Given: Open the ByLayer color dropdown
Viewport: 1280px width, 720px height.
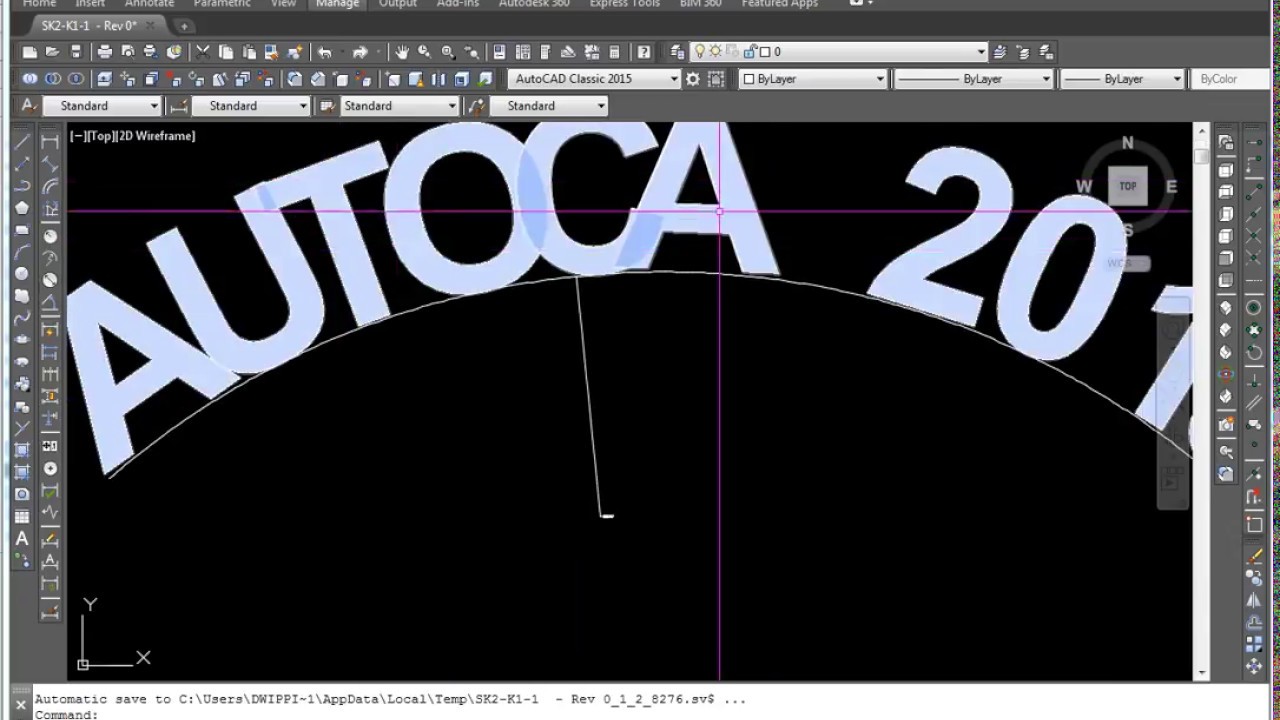Looking at the screenshot, I should [x=880, y=79].
